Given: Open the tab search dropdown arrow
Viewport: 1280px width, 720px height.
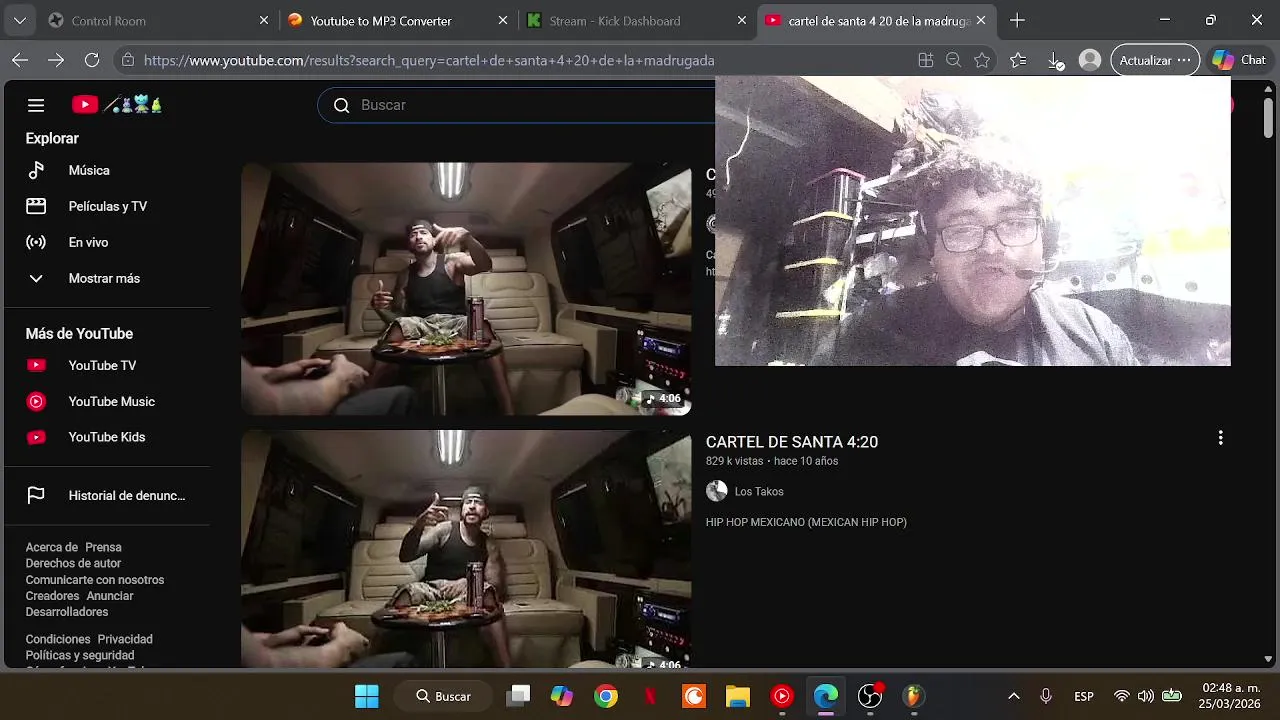Looking at the screenshot, I should (20, 20).
